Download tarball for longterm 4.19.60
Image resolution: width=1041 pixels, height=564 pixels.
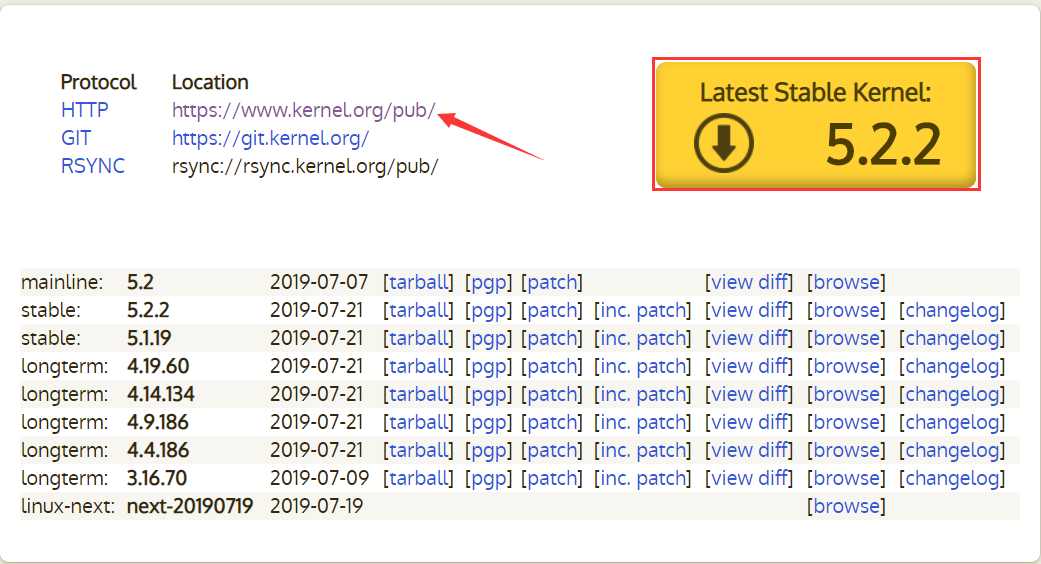point(418,366)
